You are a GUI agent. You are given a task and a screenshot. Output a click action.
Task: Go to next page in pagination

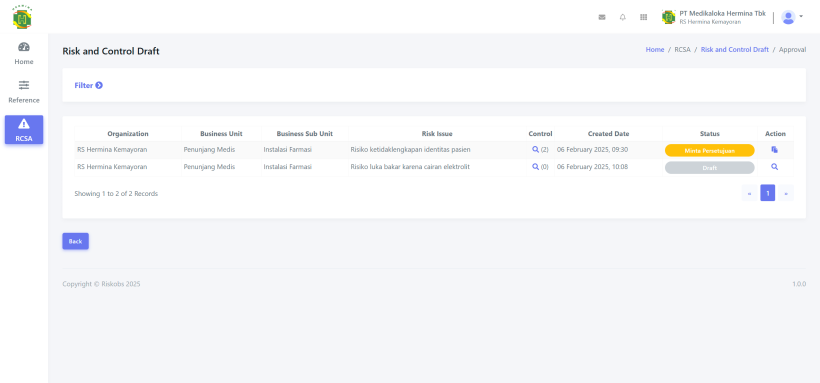pyautogui.click(x=785, y=193)
